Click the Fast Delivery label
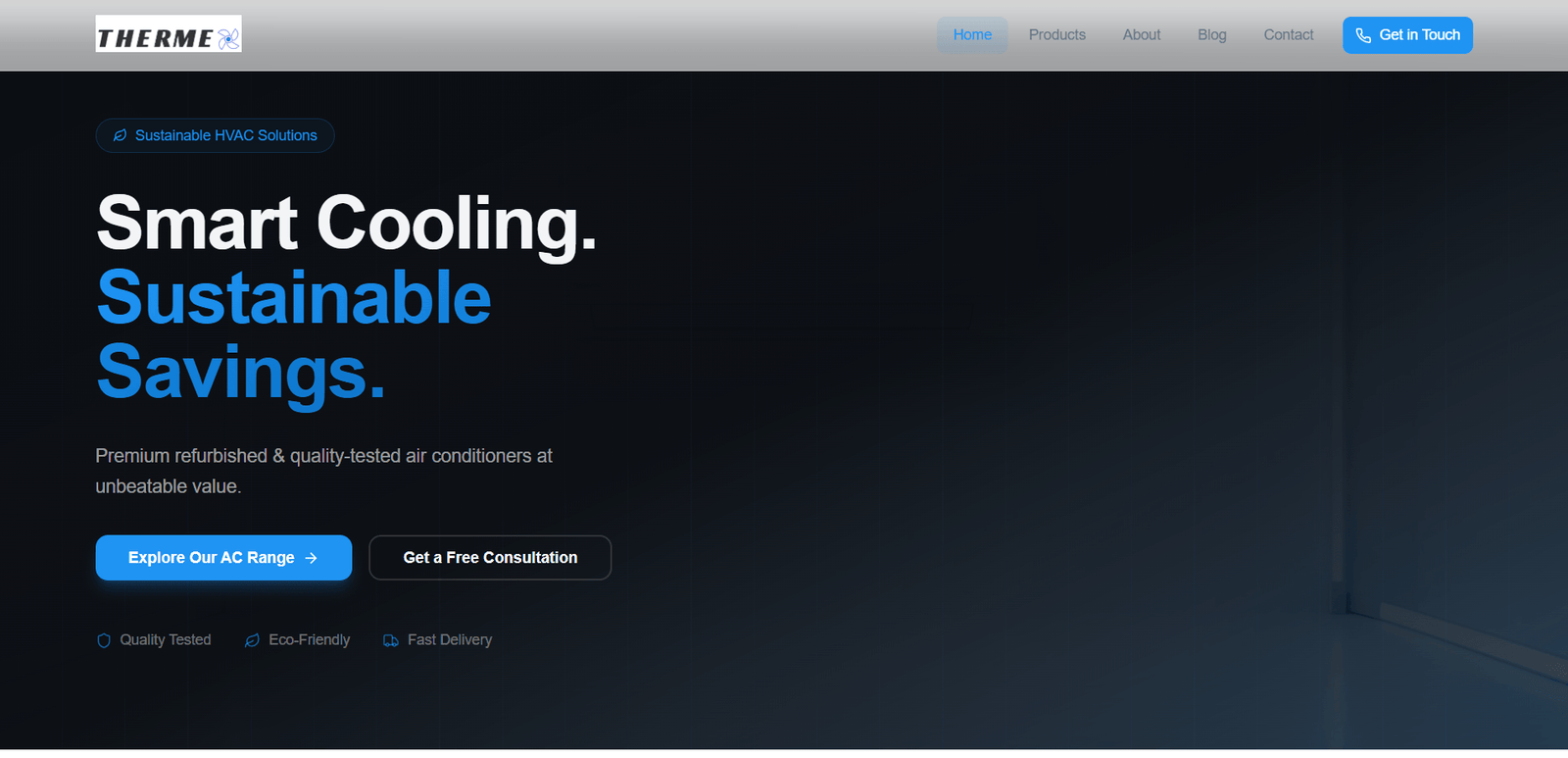Viewport: 1568px width, 758px height. [x=449, y=640]
